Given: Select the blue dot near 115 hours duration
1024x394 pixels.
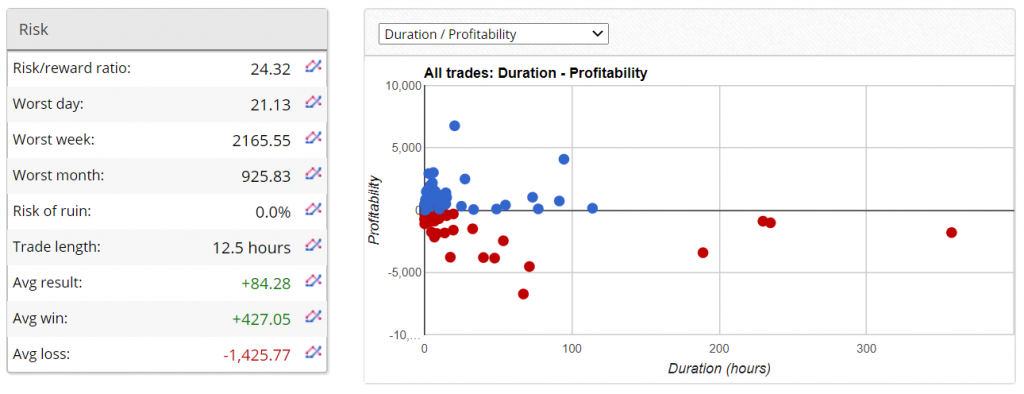Looking at the screenshot, I should tap(592, 208).
